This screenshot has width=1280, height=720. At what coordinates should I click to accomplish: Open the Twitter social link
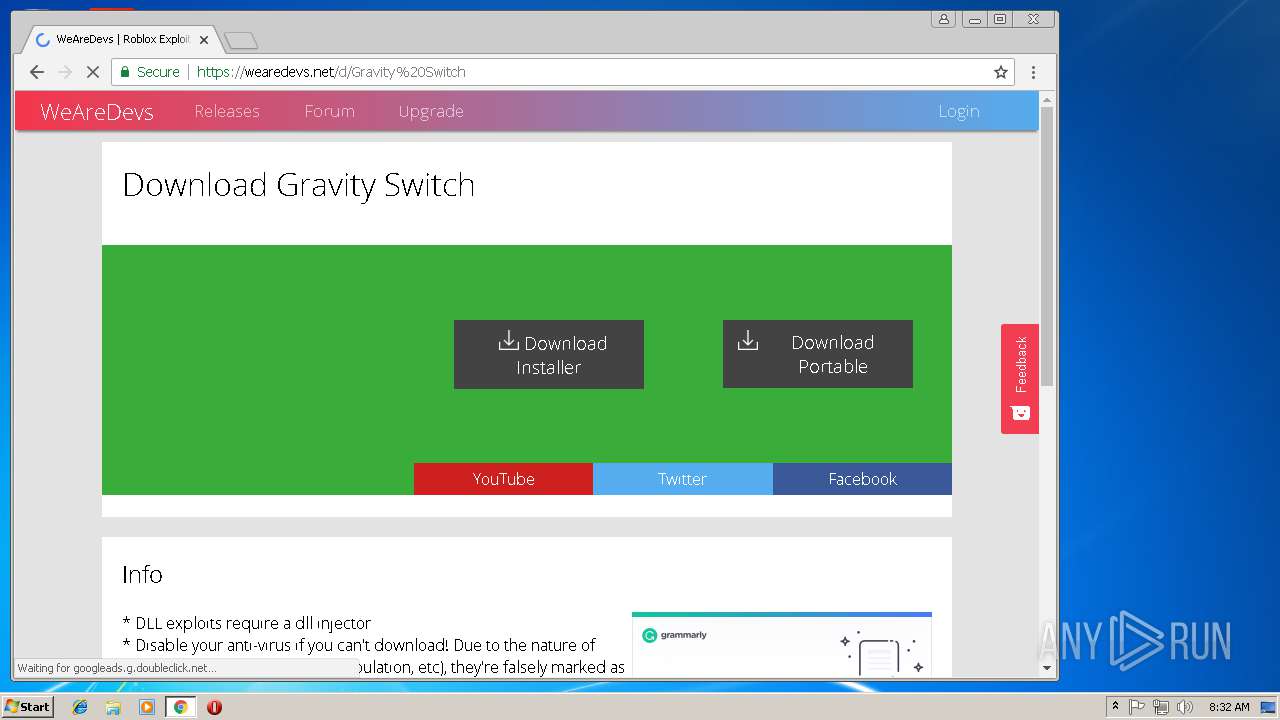[x=683, y=479]
